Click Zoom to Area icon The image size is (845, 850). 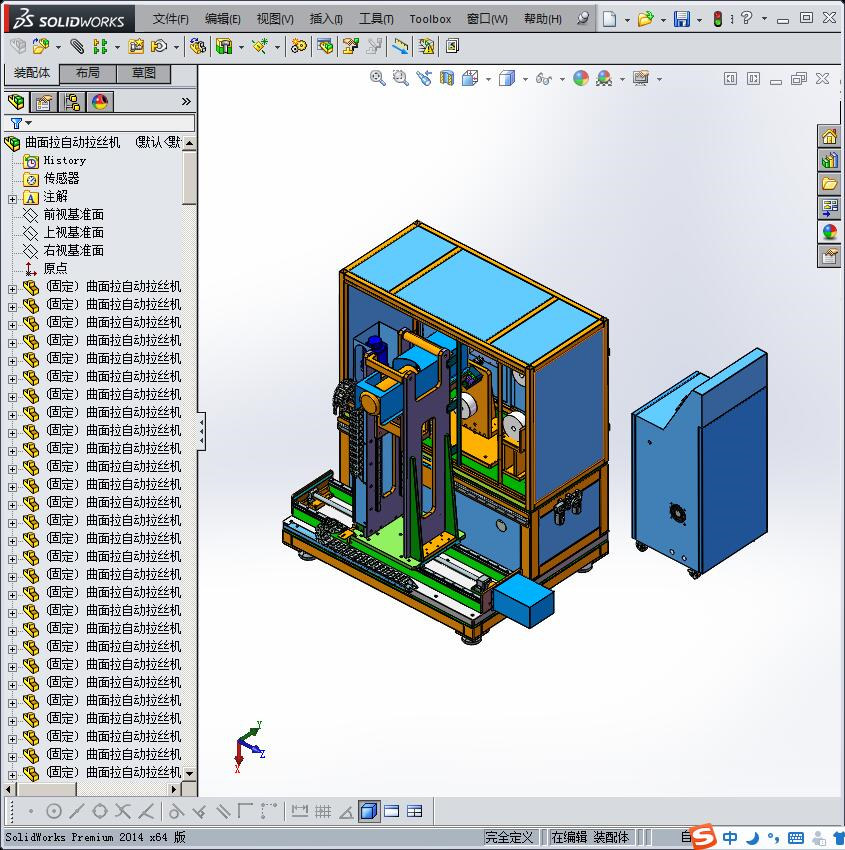pos(401,79)
